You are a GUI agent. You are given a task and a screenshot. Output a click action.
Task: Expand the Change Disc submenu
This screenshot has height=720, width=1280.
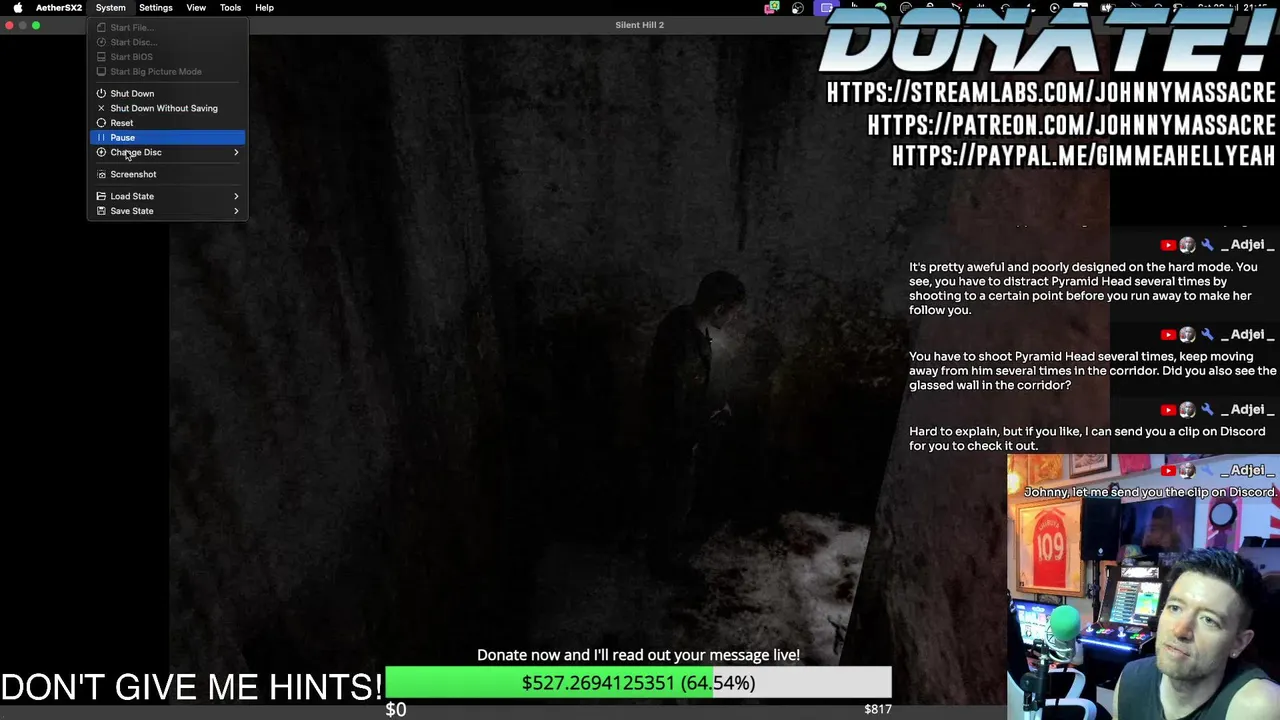pos(167,152)
